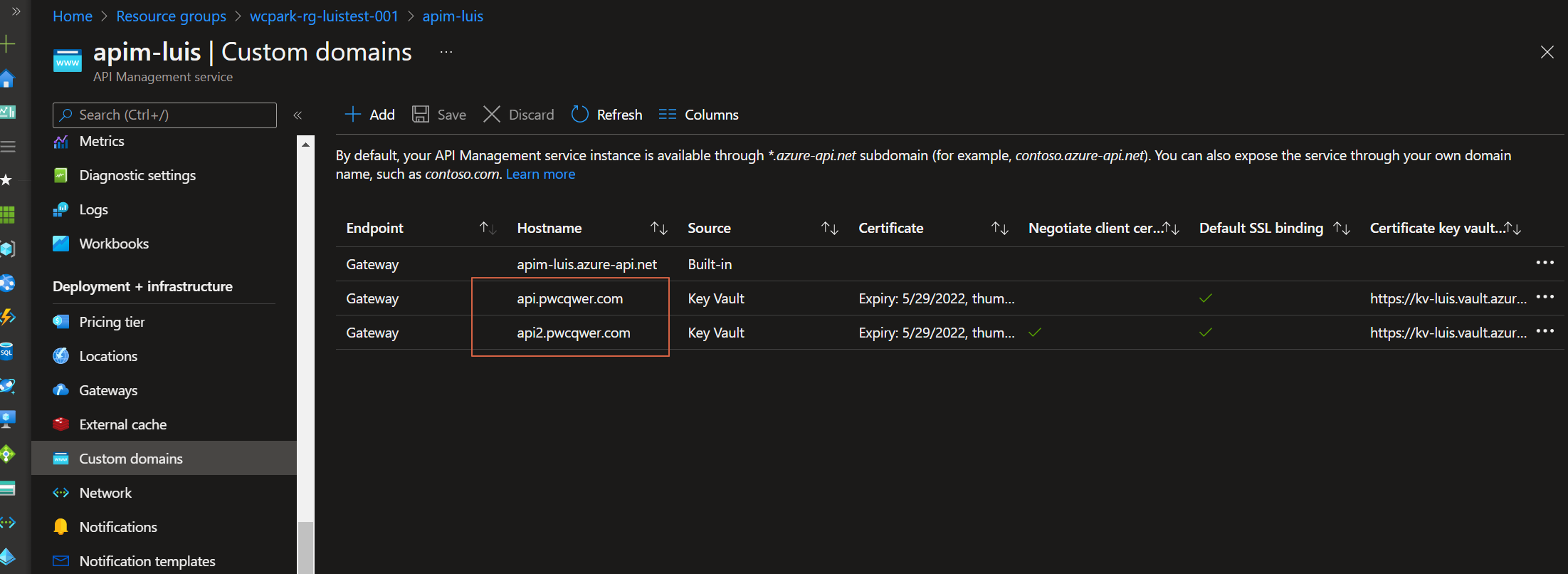Sort by Negotiate client certificate column
The height and width of the screenshot is (574, 1568).
(1171, 228)
